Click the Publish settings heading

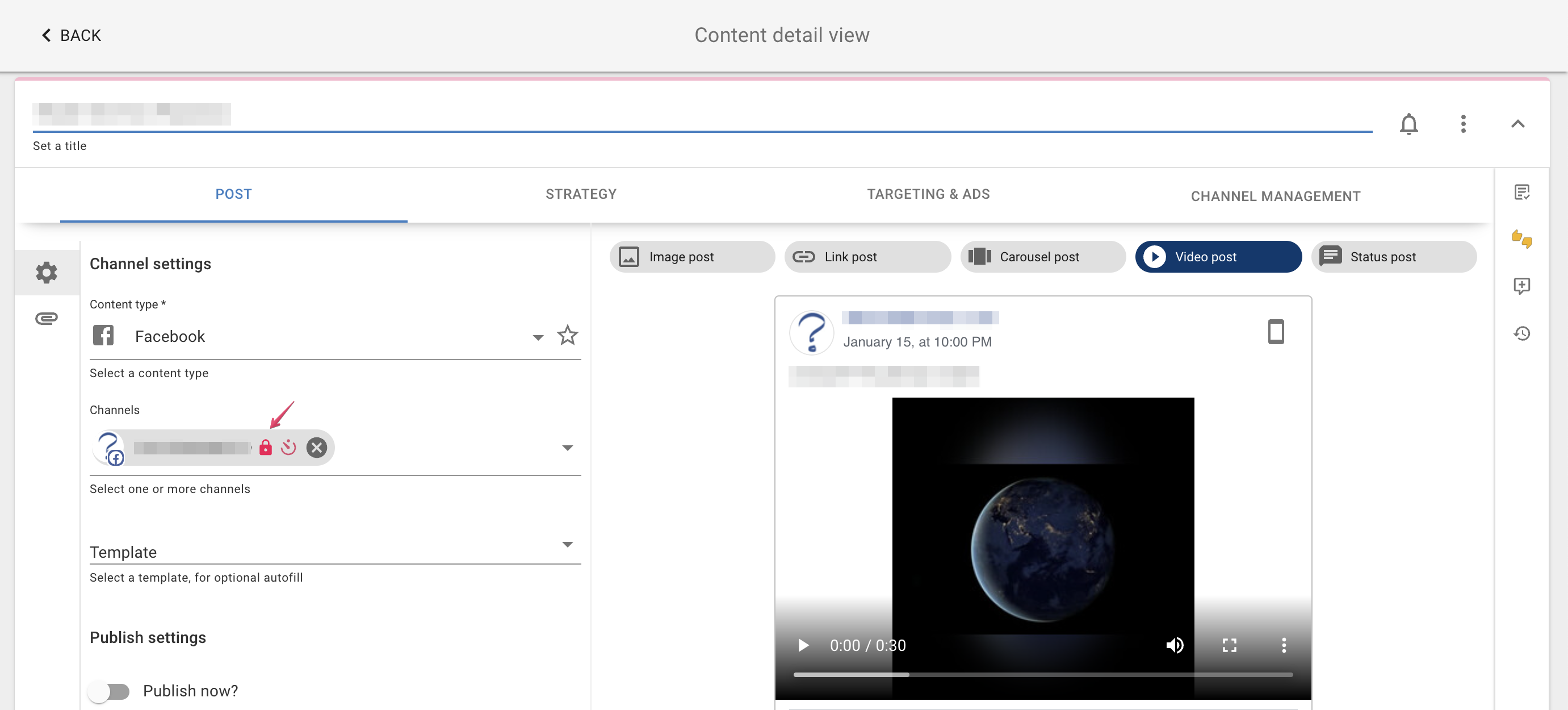pos(148,637)
